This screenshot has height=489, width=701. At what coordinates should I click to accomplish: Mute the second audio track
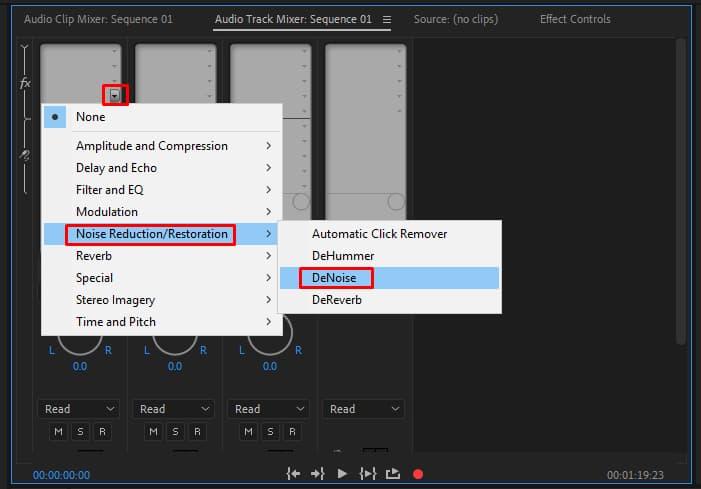pyautogui.click(x=153, y=432)
